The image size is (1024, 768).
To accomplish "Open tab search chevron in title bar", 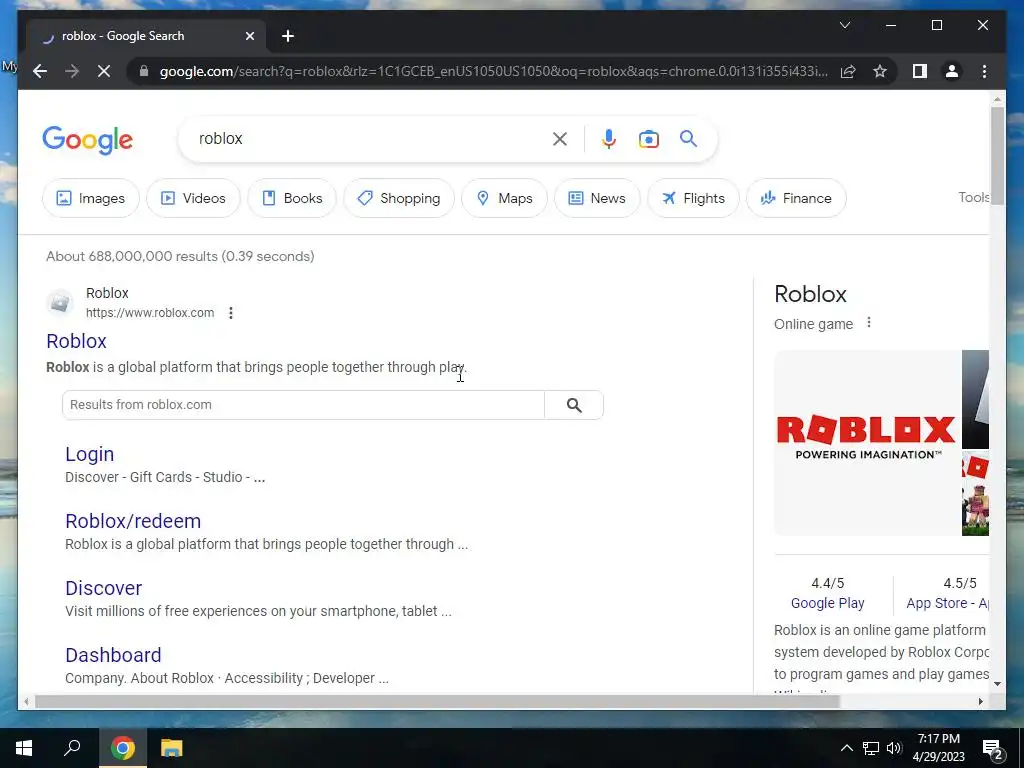I will (x=844, y=25).
